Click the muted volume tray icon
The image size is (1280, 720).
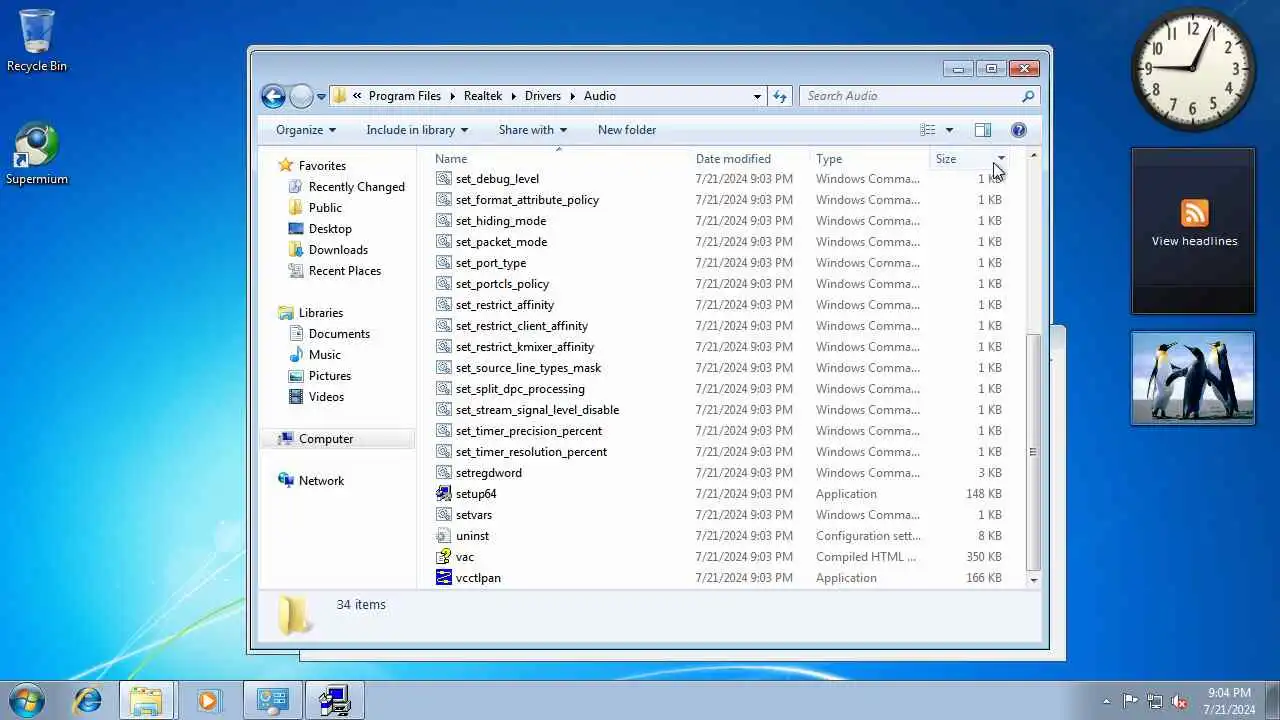click(1180, 701)
